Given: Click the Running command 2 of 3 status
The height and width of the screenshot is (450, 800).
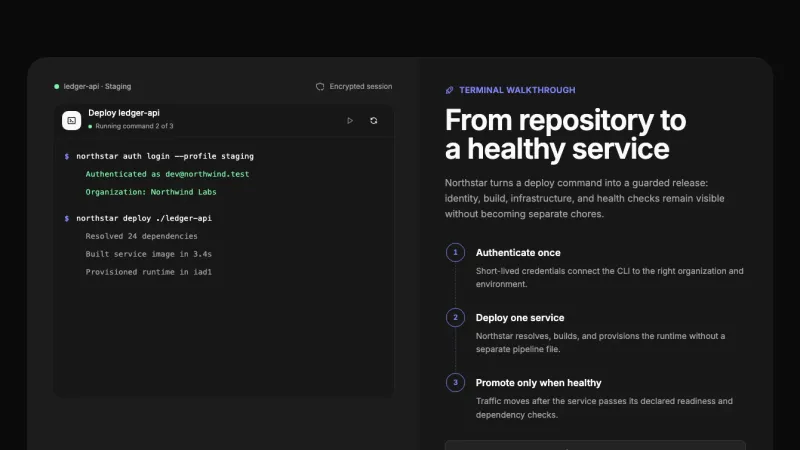Looking at the screenshot, I should click(x=134, y=126).
